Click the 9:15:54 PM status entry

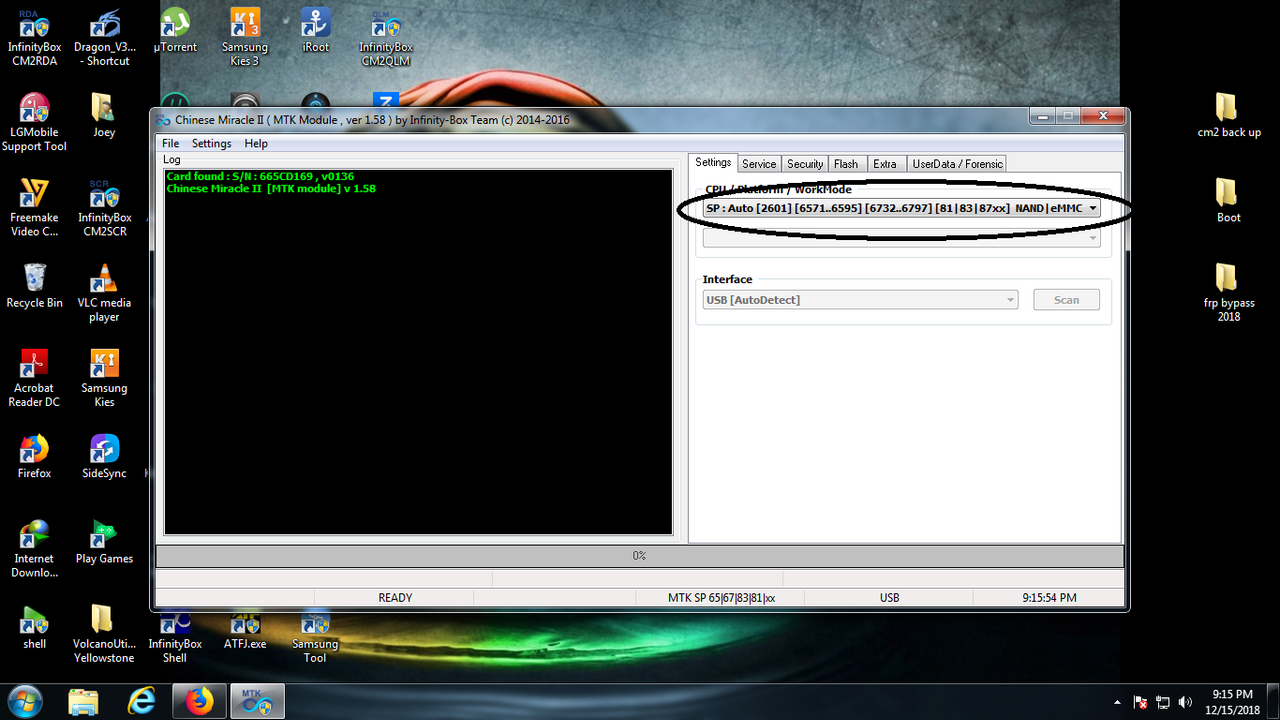1049,597
